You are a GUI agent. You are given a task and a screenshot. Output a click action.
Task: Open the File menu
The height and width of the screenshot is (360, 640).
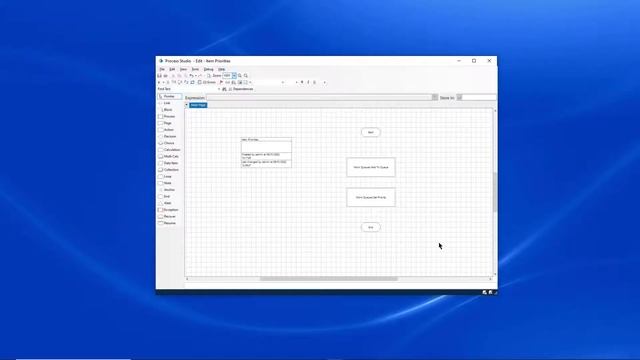[x=162, y=69]
